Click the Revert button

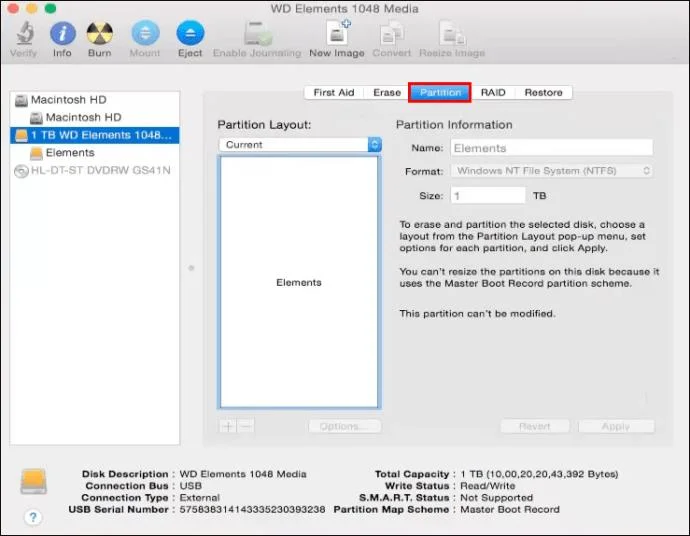click(x=535, y=426)
